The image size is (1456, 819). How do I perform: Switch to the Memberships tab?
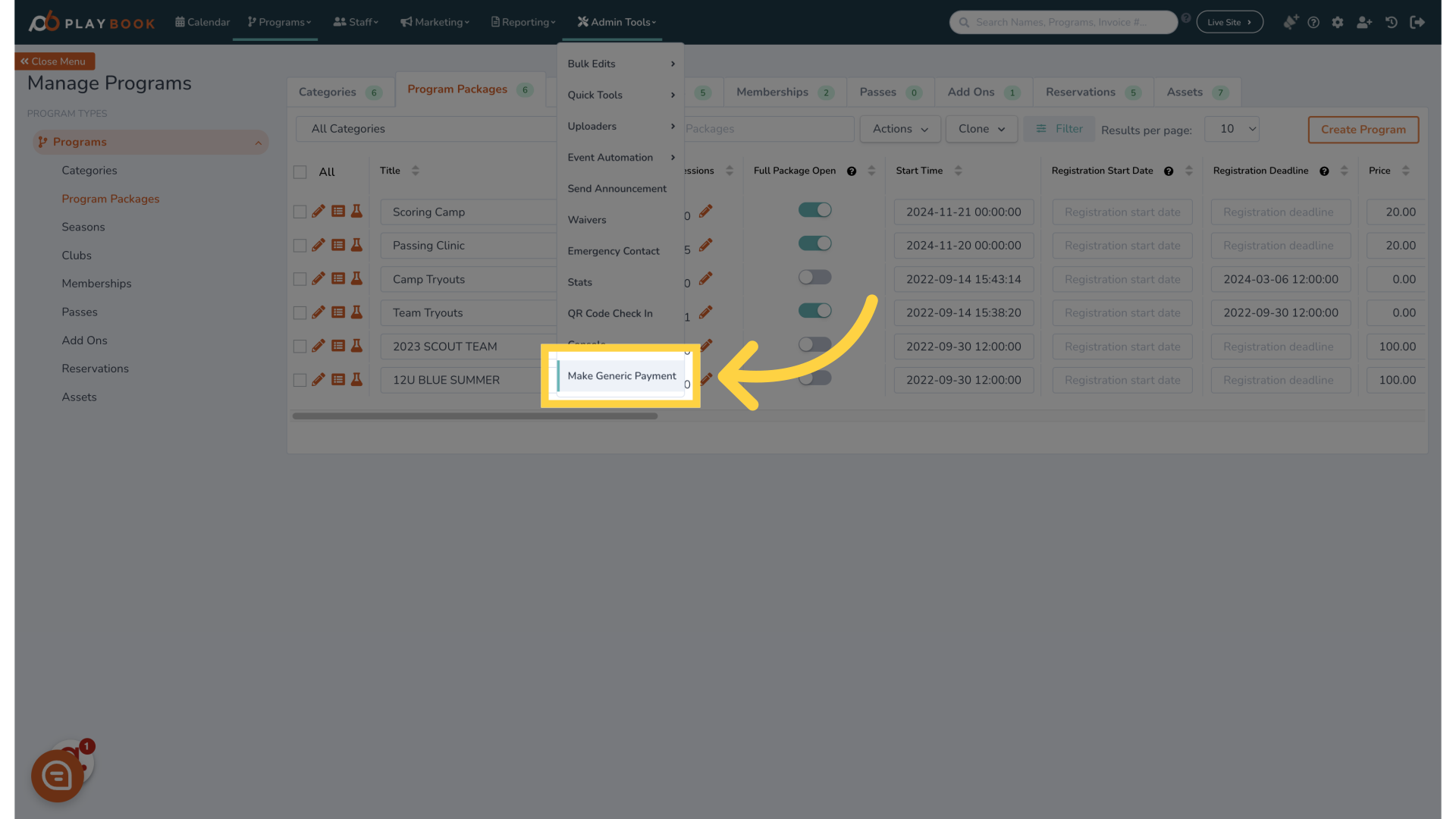coord(785,92)
